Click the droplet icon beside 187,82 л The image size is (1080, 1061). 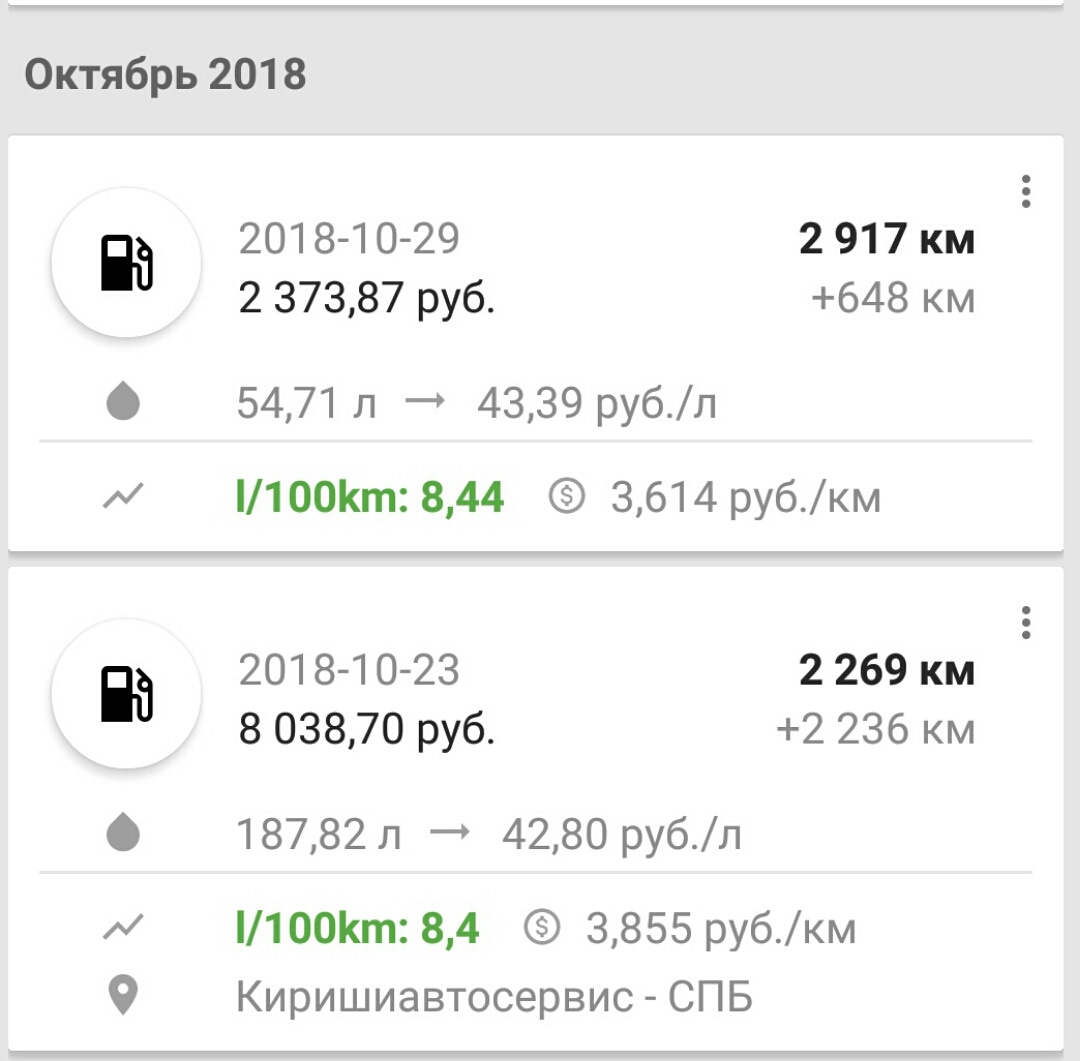(x=123, y=832)
